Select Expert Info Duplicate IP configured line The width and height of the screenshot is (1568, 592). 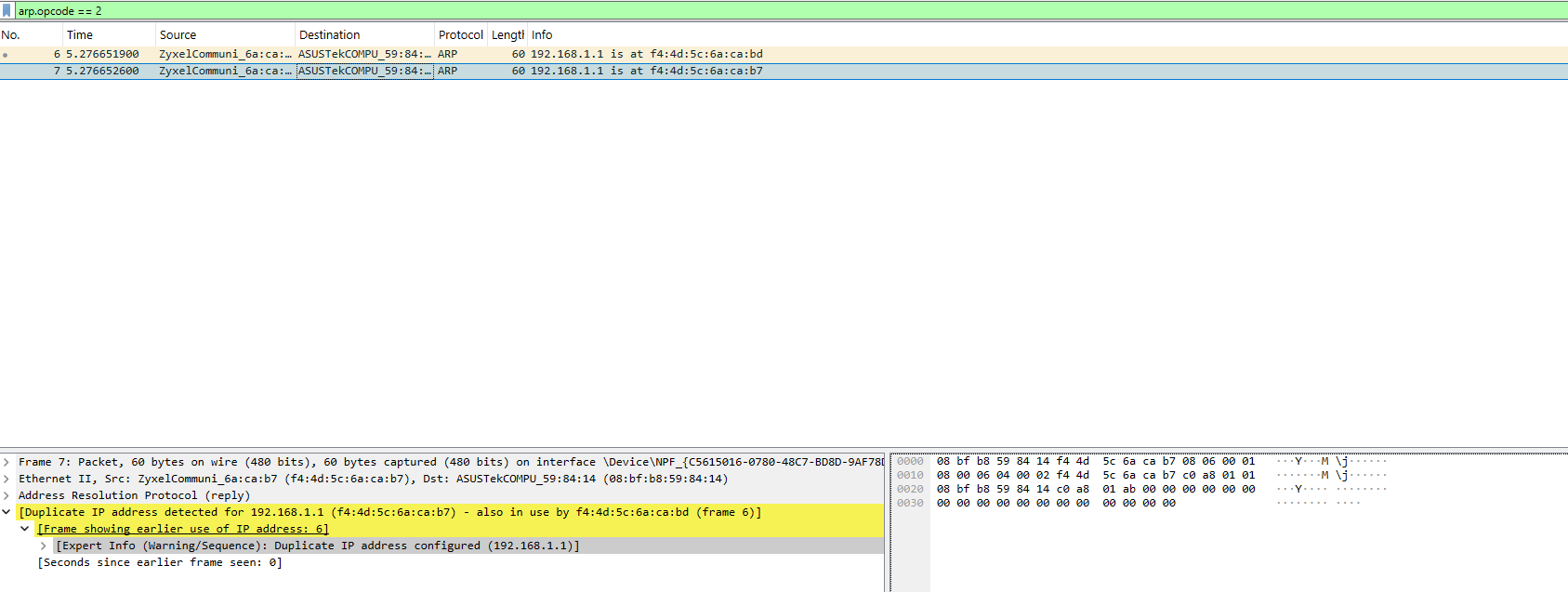318,546
